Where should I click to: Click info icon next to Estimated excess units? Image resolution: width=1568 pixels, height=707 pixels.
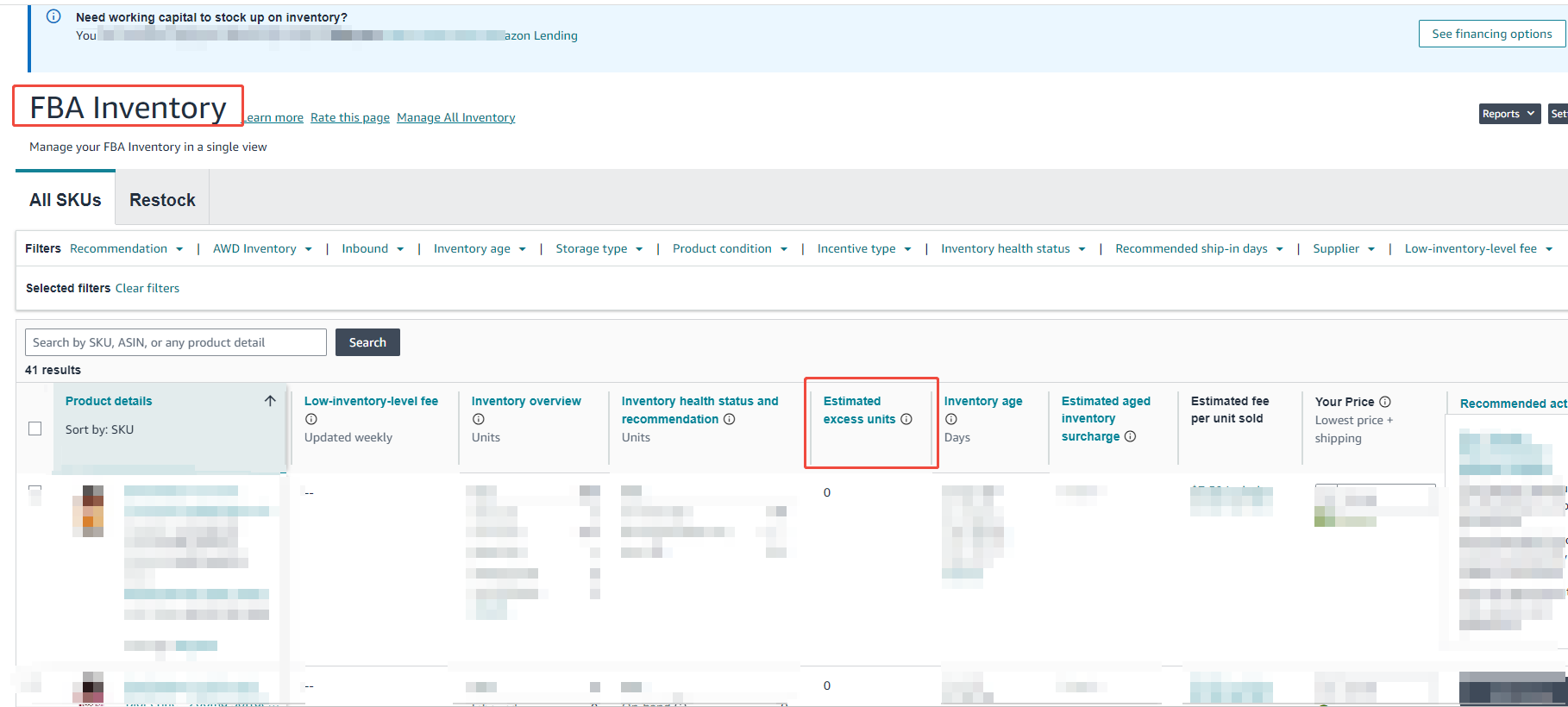click(x=906, y=419)
